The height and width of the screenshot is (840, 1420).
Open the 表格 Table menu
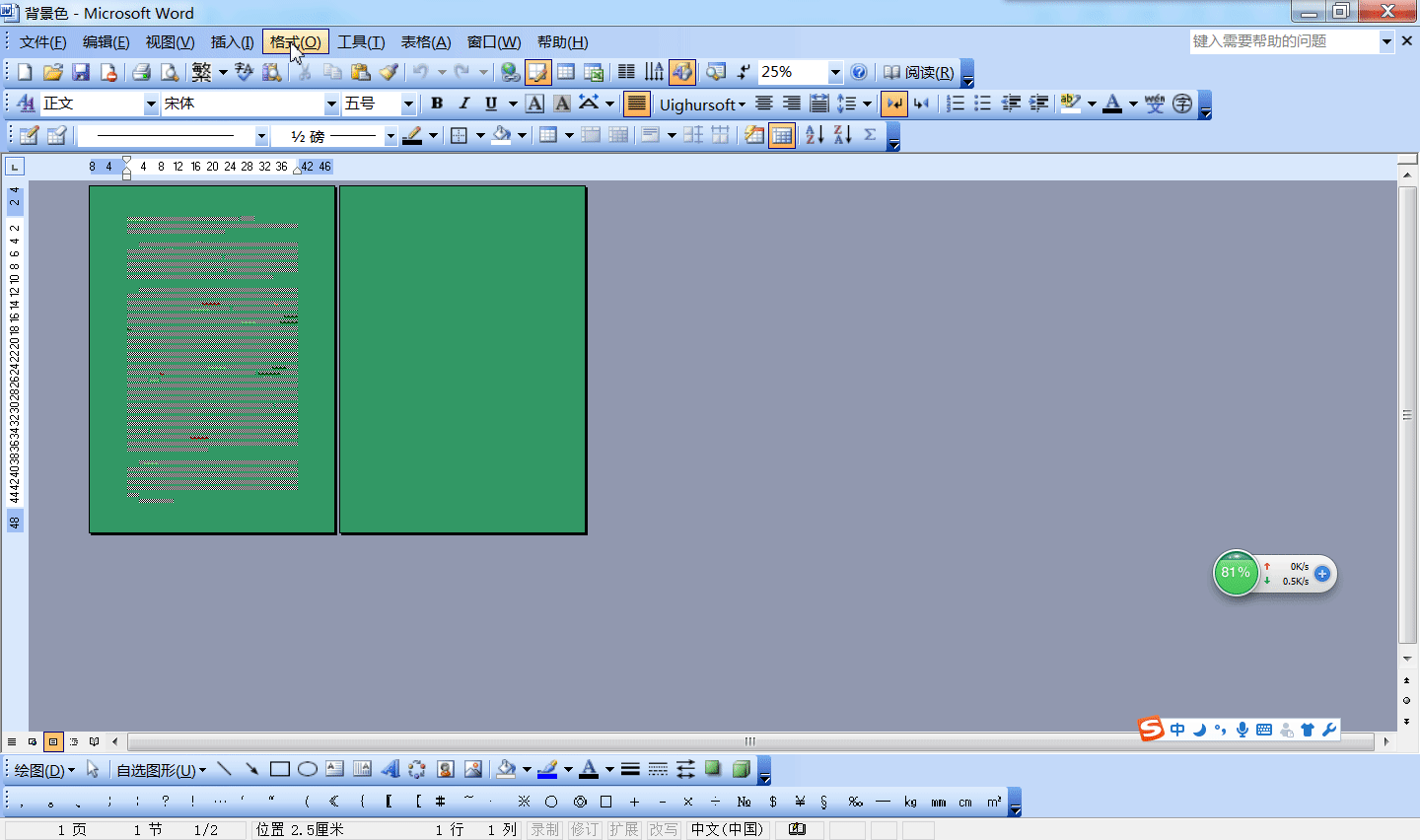click(426, 41)
